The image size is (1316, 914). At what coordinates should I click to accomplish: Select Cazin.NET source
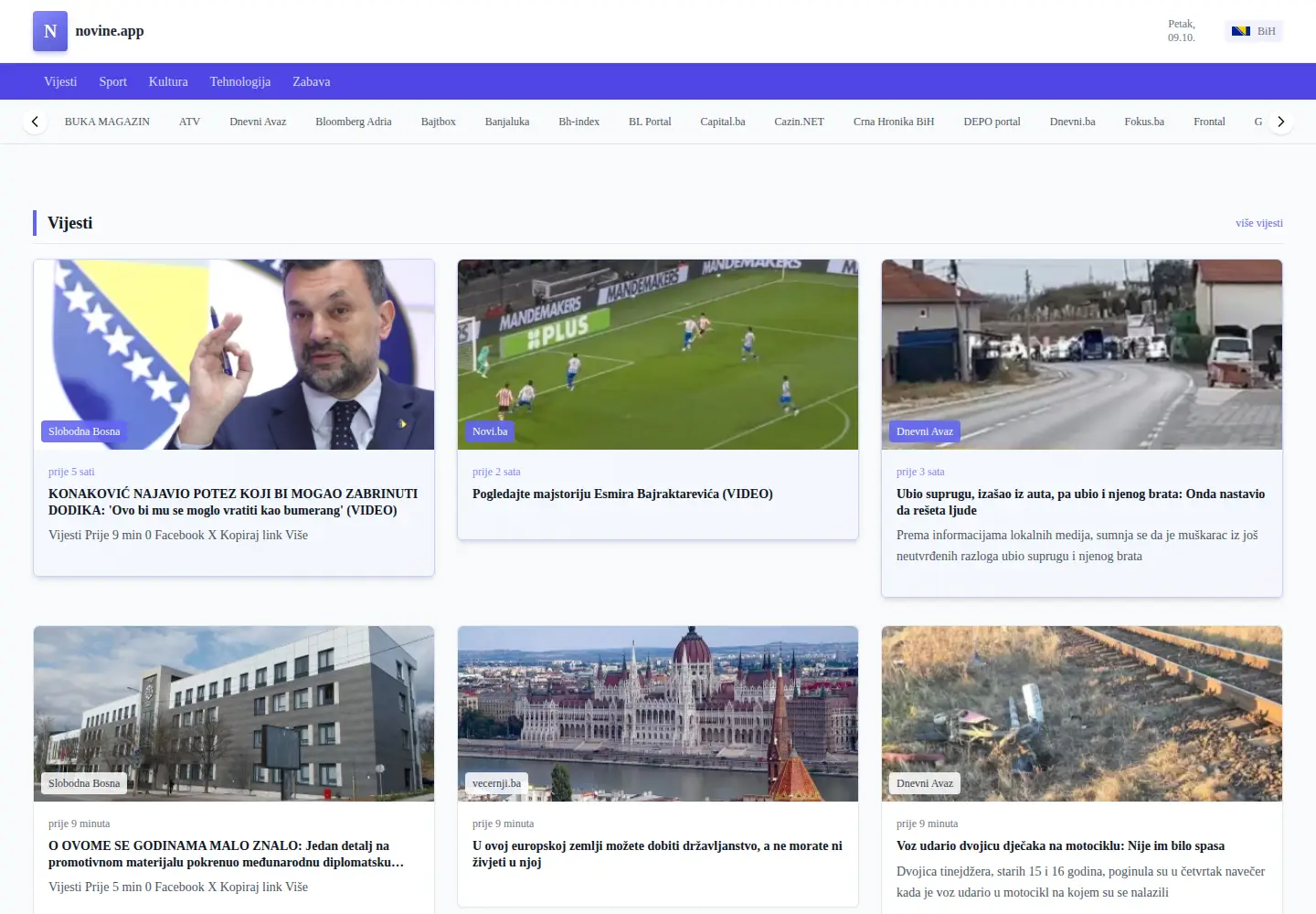click(x=800, y=122)
